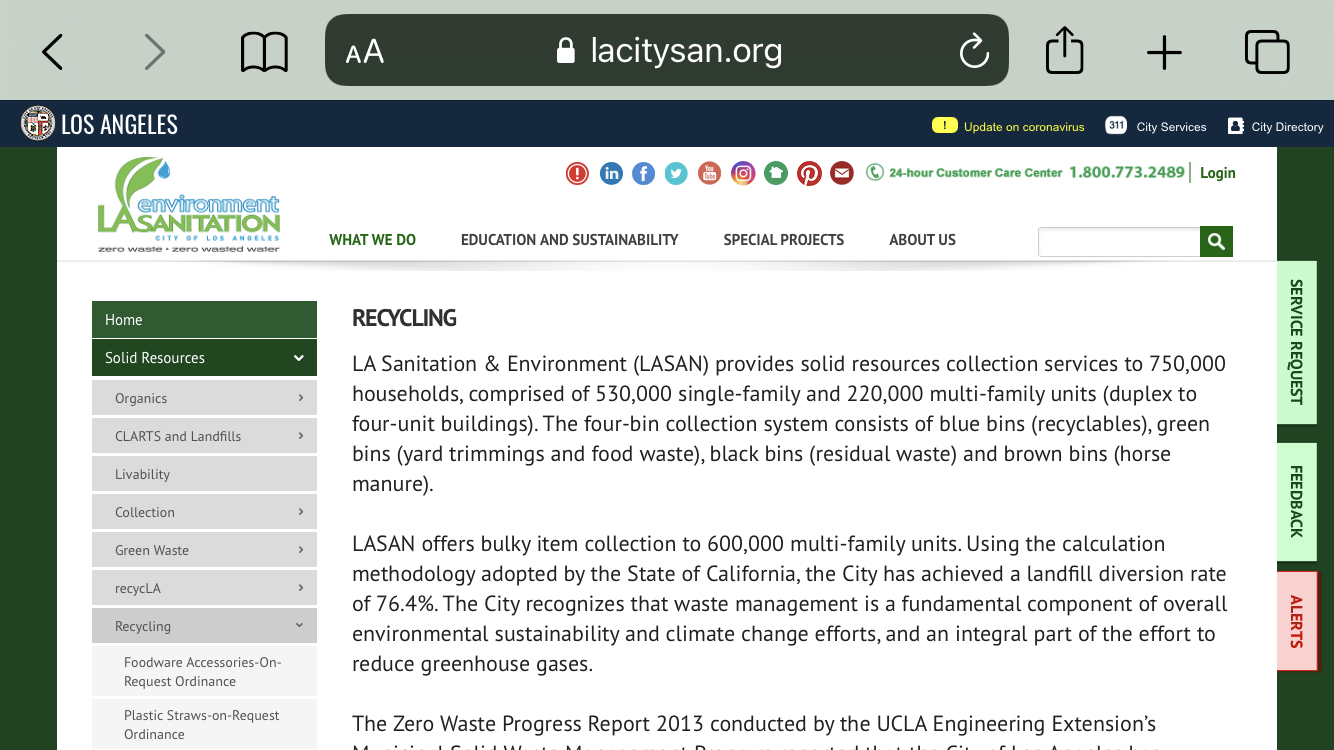
Task: Click the LOS ANGELES header text
Action: coord(119,125)
